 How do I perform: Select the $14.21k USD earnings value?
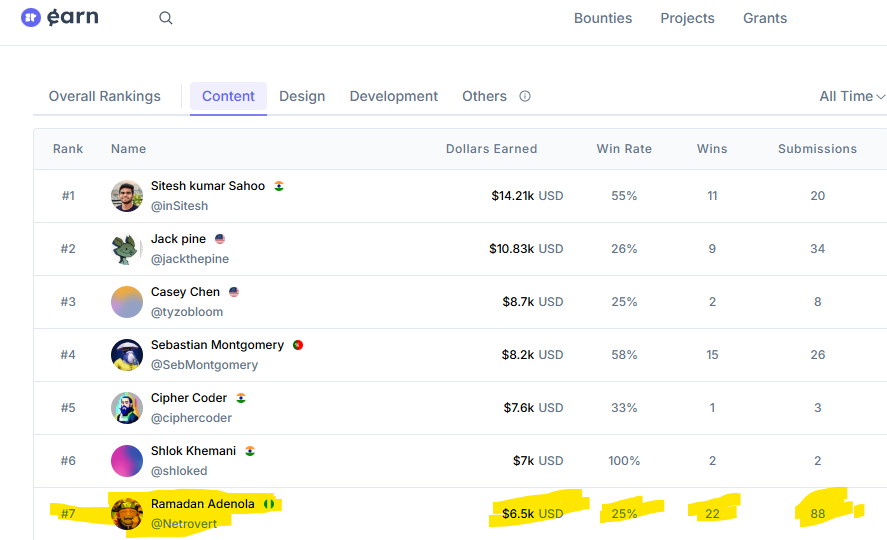coord(527,196)
